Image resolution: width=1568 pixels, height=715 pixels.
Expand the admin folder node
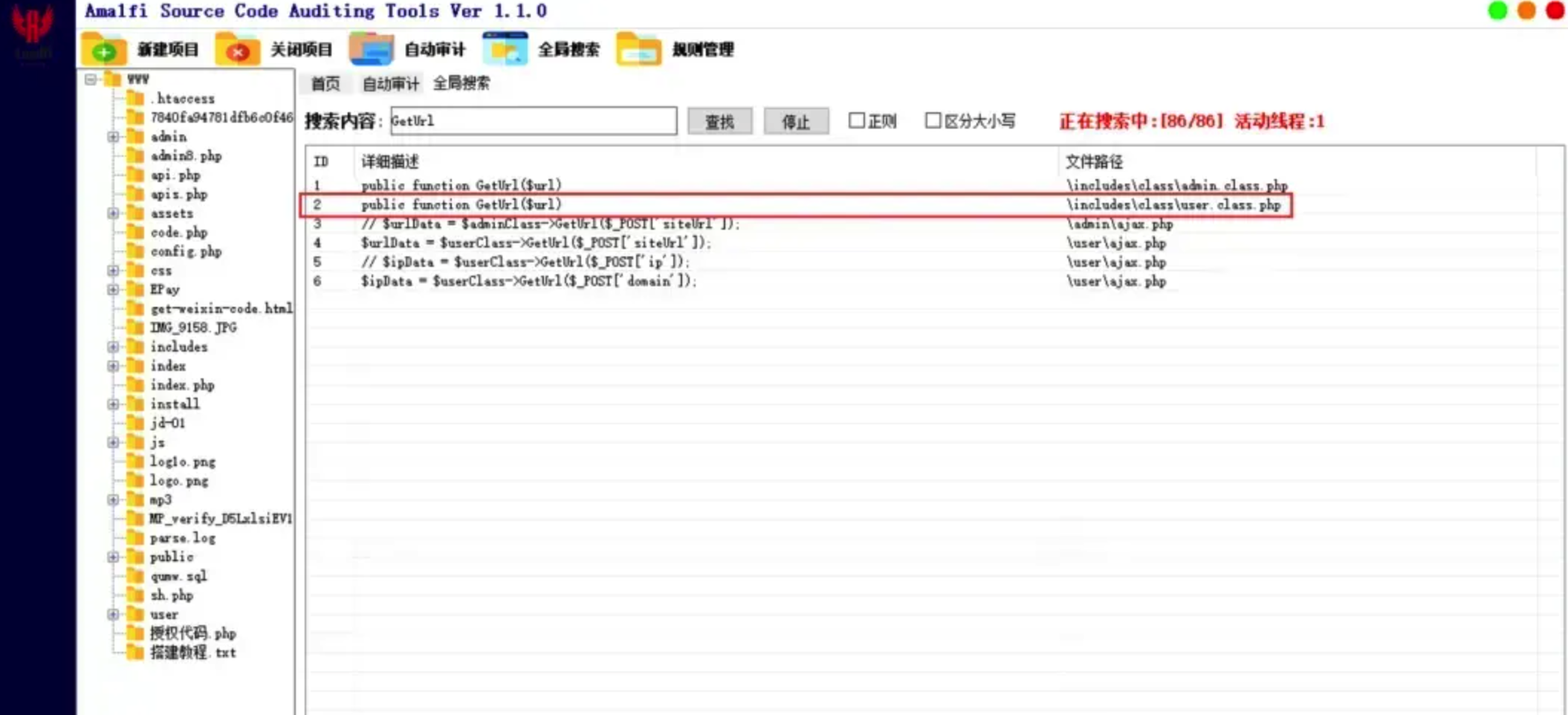(x=113, y=137)
